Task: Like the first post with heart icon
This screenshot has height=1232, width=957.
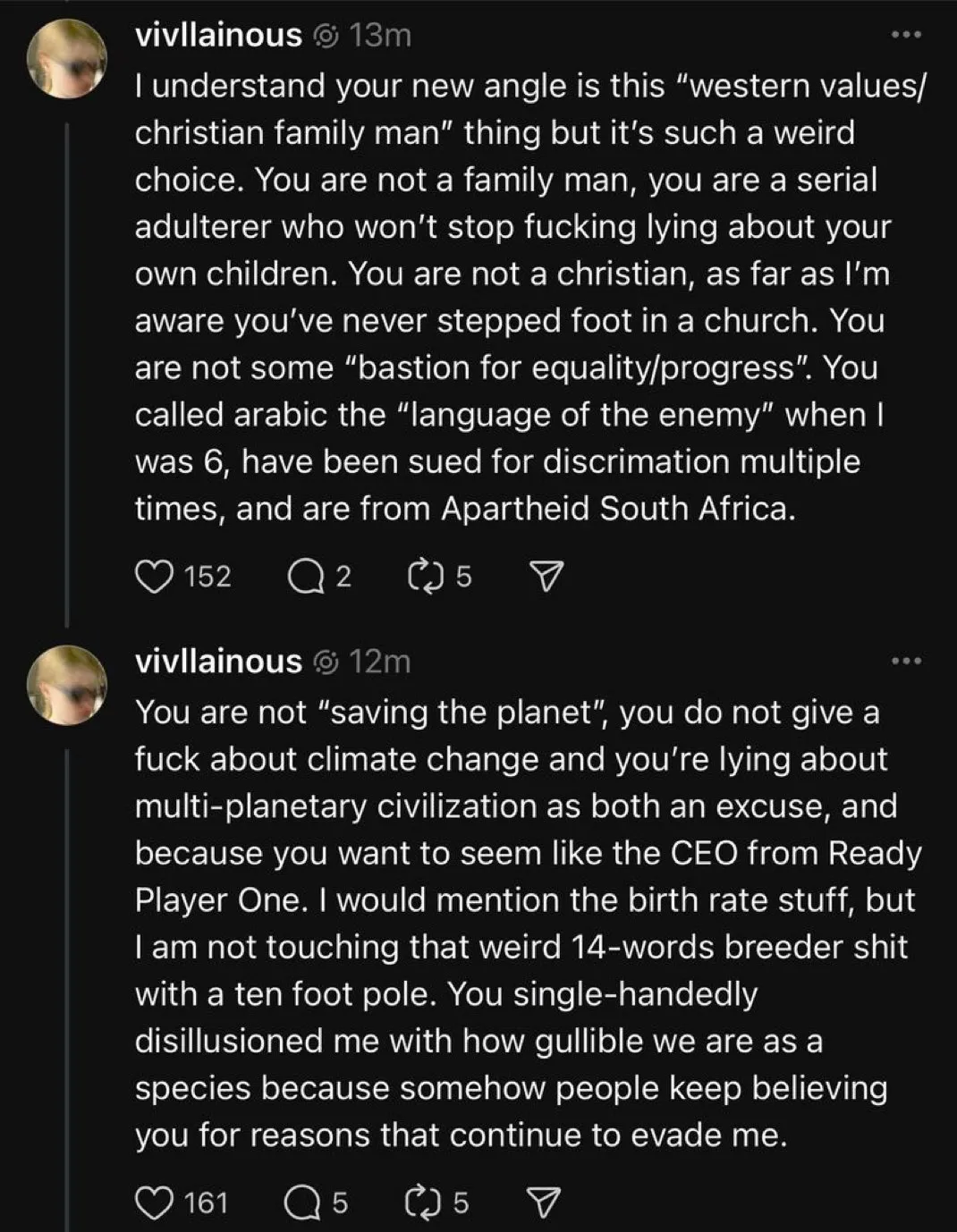Action: point(152,576)
